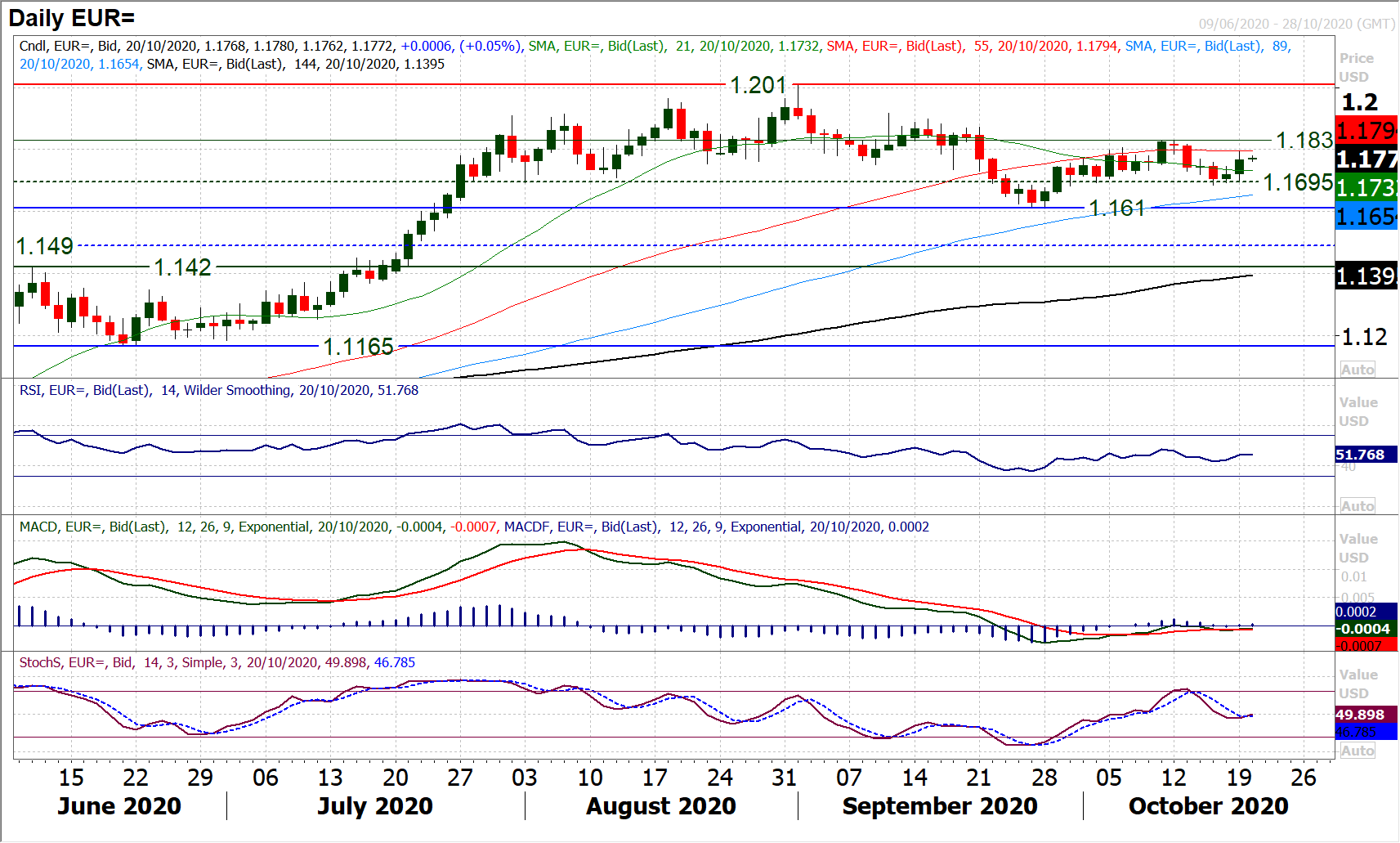Click the red 1.179 SMA price tag

click(x=1366, y=131)
